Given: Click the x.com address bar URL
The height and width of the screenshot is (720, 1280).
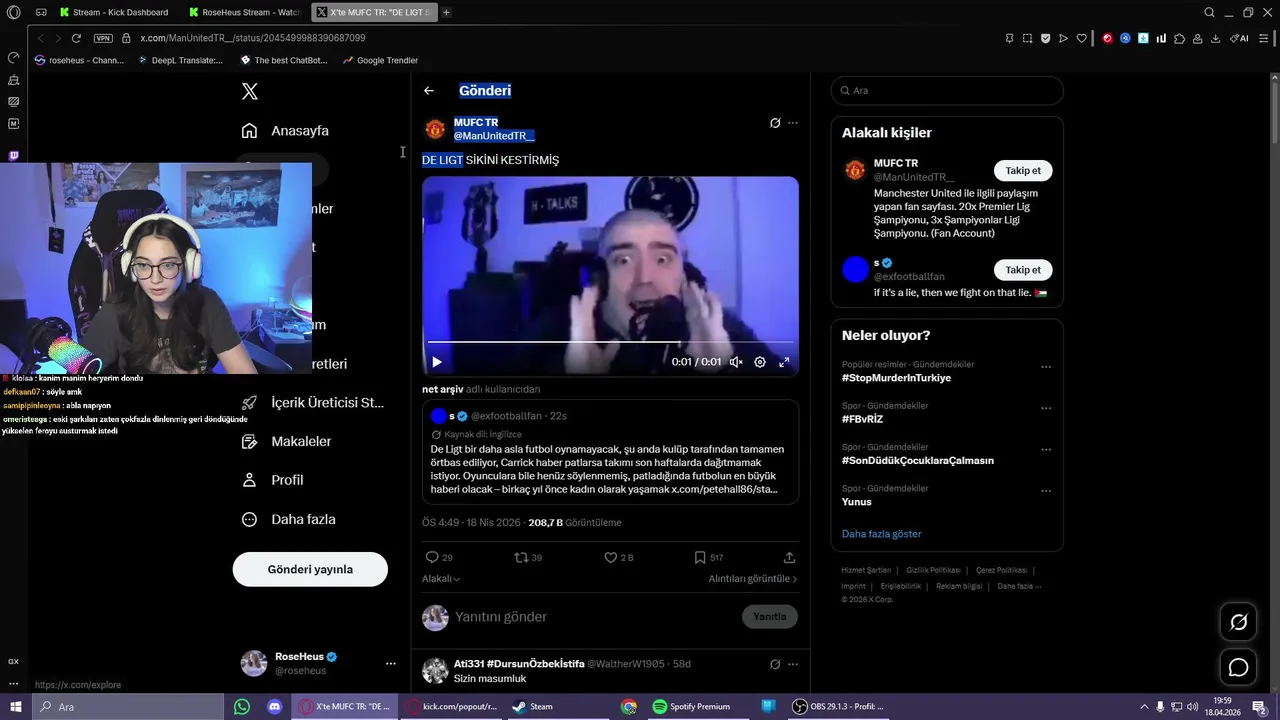Looking at the screenshot, I should 253,38.
